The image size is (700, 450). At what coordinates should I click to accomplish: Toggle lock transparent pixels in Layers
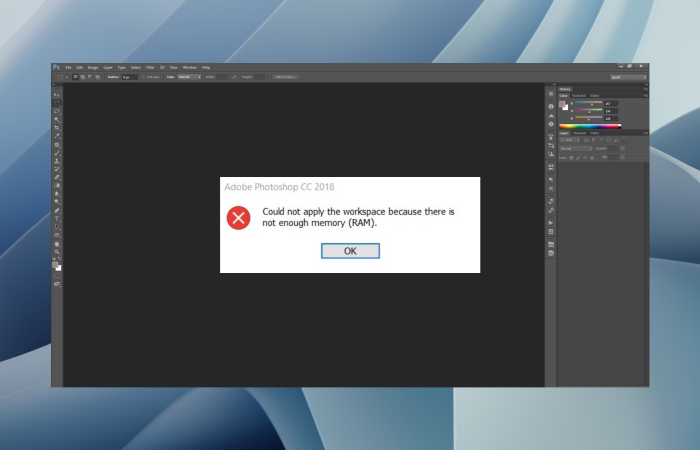click(571, 158)
